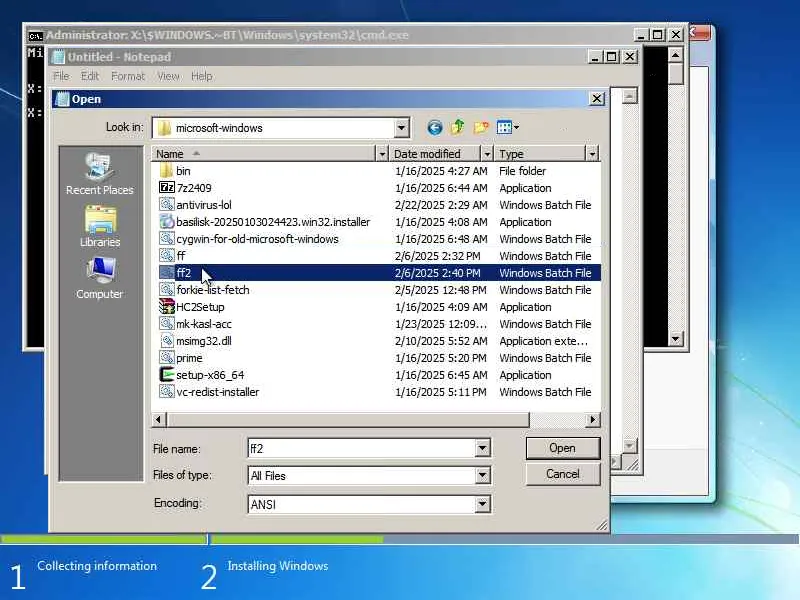The image size is (800, 600).
Task: Select the ff batch file icon
Action: [166, 255]
